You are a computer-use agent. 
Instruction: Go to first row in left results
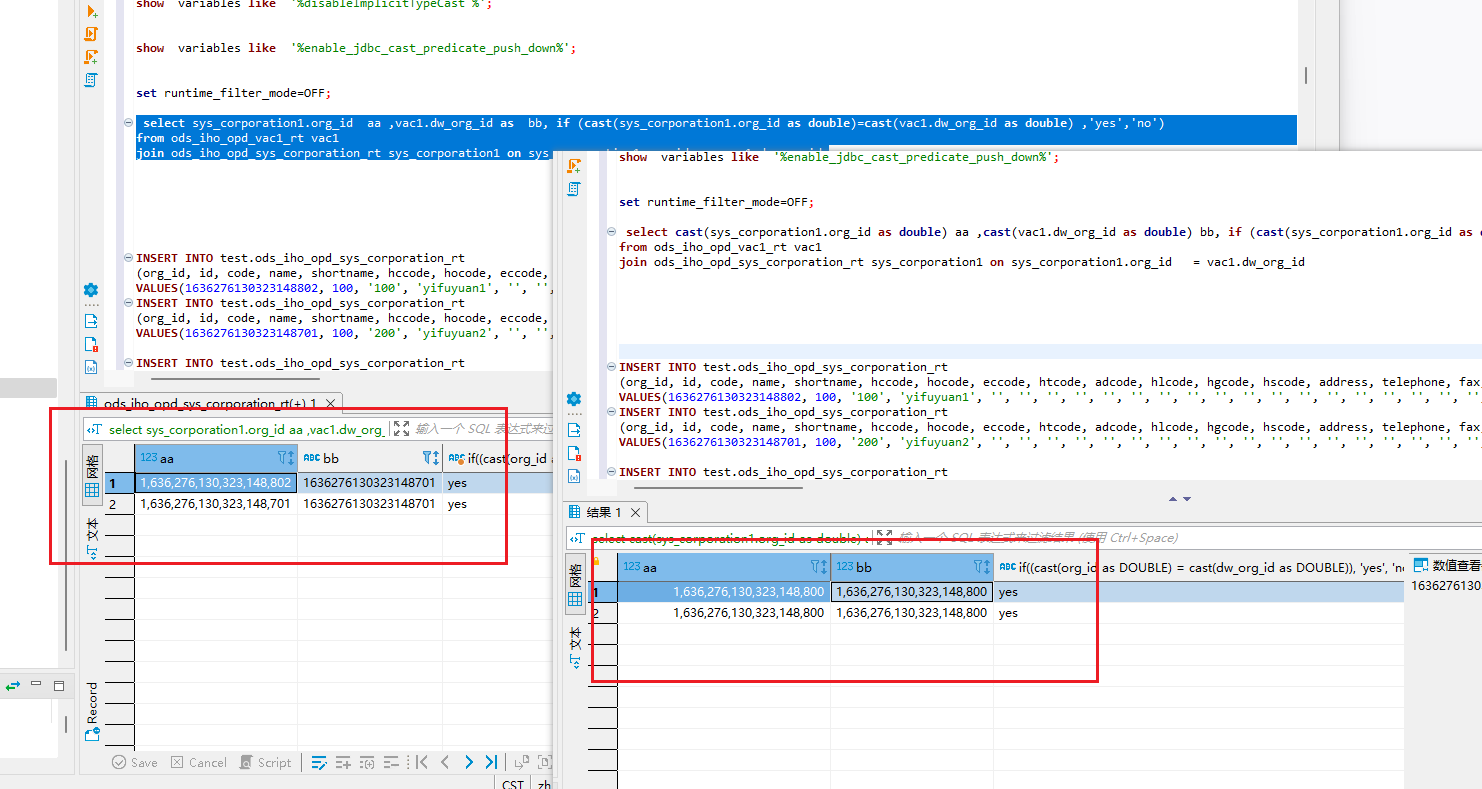[421, 762]
